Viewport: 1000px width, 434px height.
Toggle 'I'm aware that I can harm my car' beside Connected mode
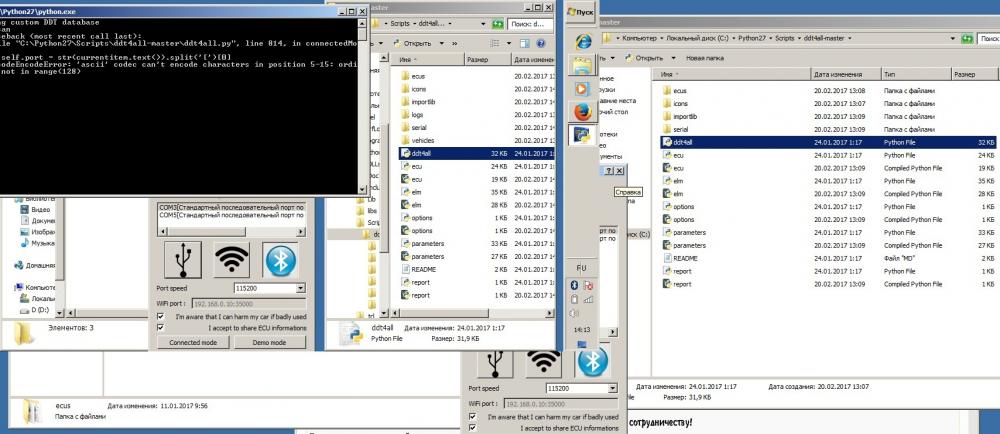161,316
